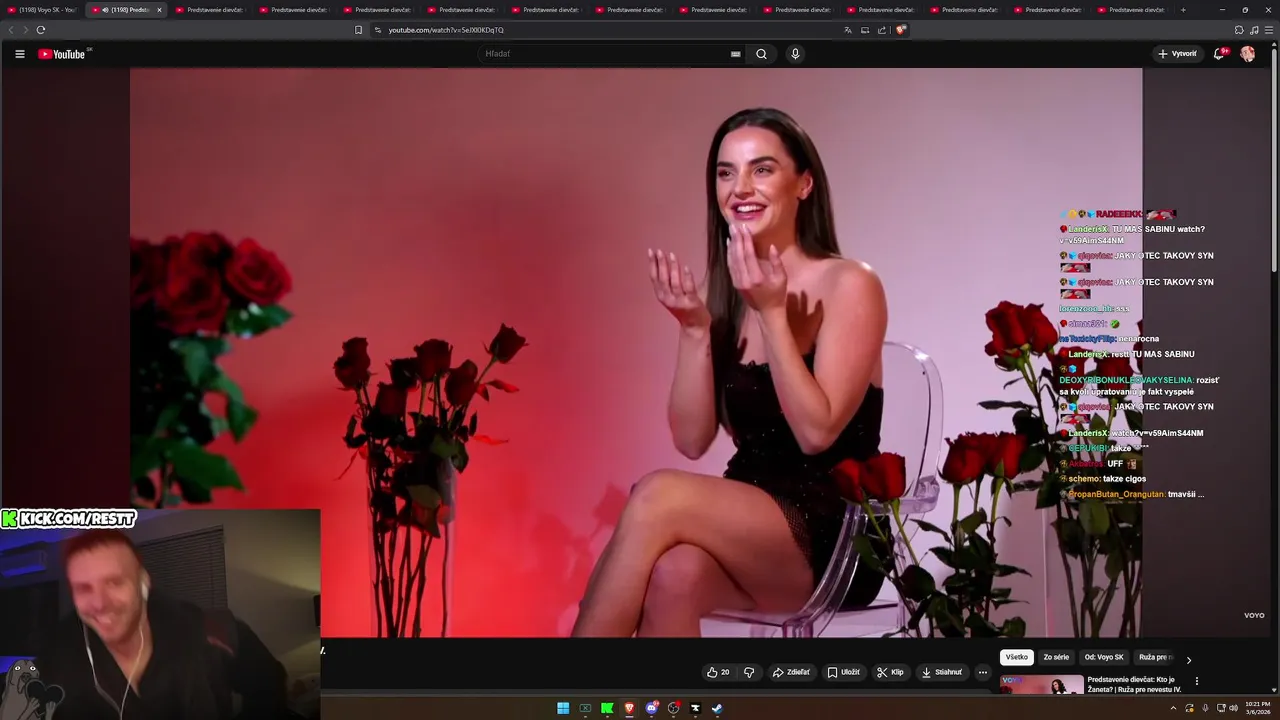Start voice search with the microphone

795,54
